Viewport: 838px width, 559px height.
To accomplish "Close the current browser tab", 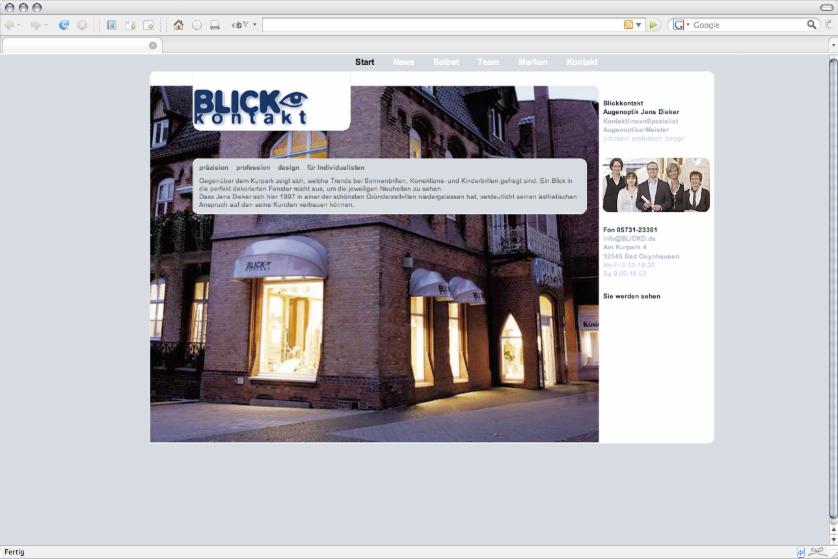I will (153, 45).
